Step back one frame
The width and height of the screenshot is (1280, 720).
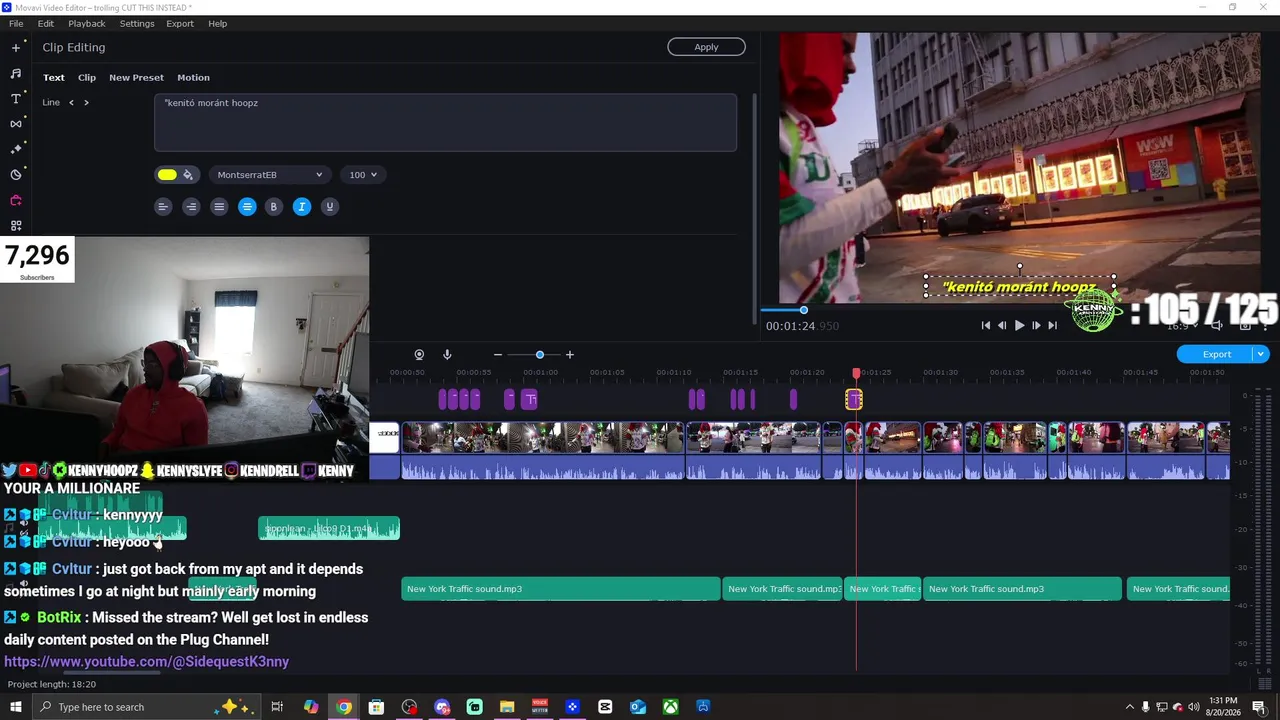click(1002, 325)
